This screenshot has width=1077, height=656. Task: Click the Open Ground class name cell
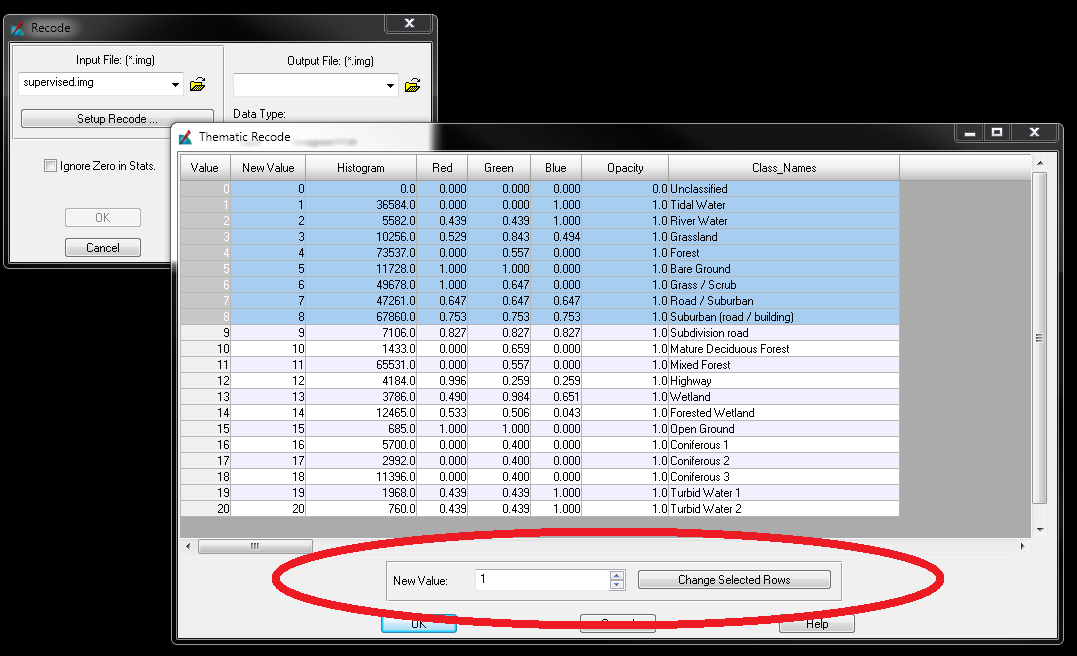(784, 429)
